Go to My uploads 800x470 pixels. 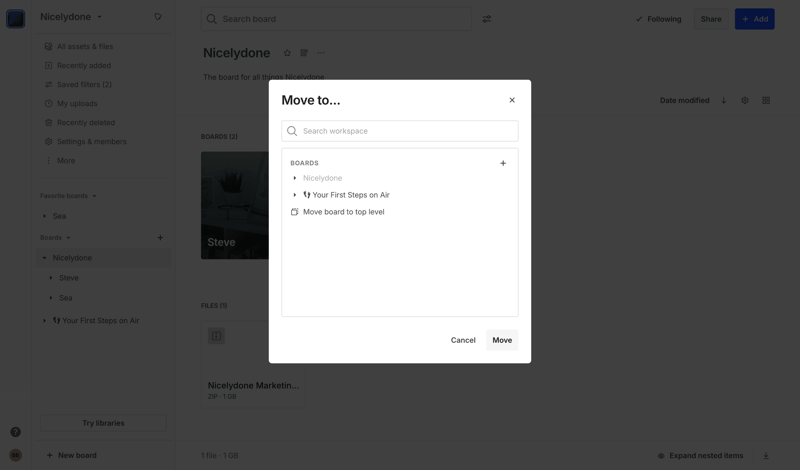(71, 104)
